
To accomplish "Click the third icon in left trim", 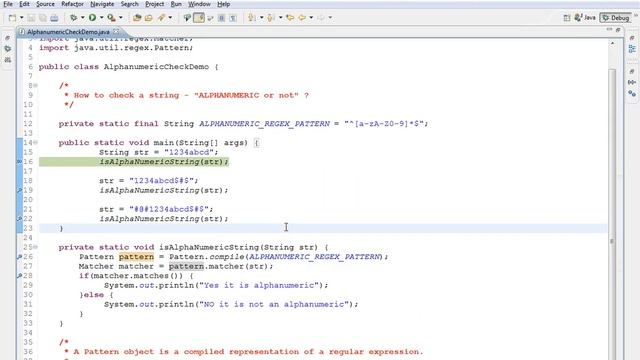I will 7,60.
